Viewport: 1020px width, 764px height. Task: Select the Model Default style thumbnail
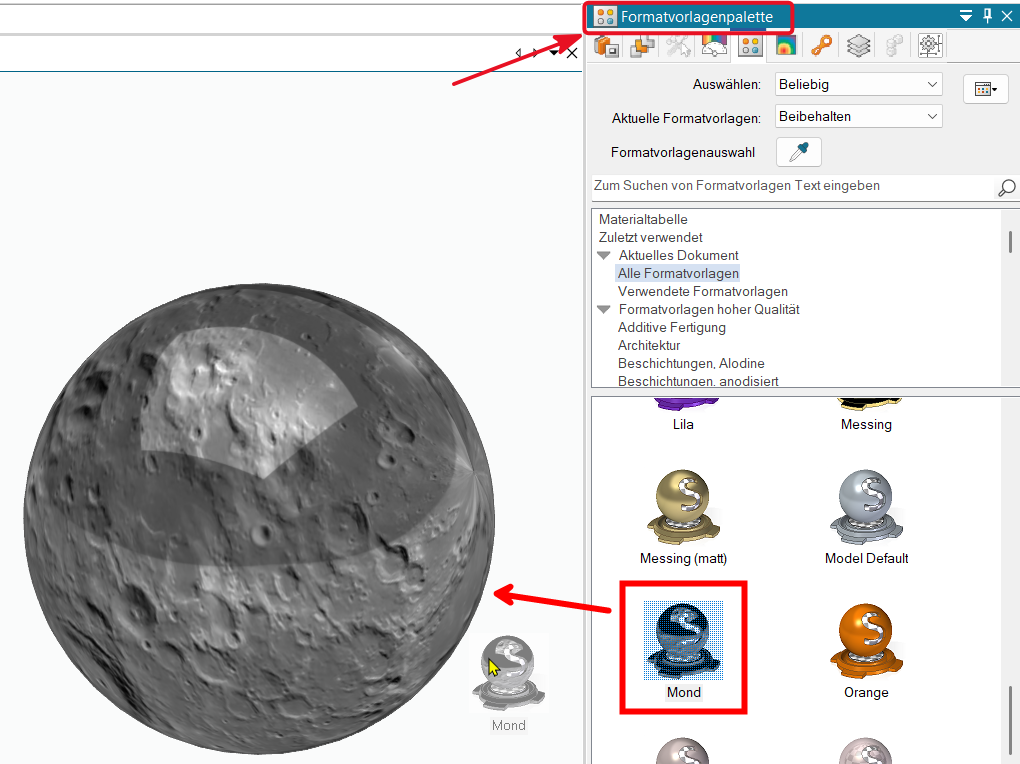tap(866, 507)
